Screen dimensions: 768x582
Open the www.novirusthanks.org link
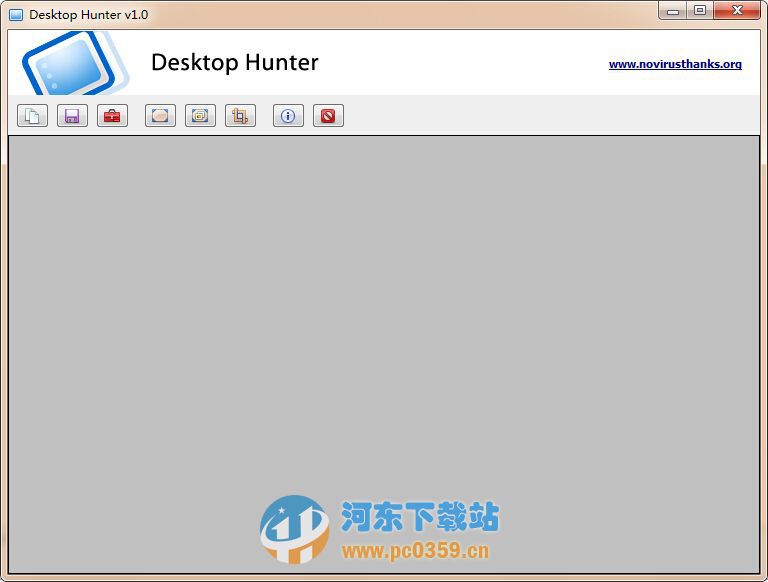tap(675, 64)
